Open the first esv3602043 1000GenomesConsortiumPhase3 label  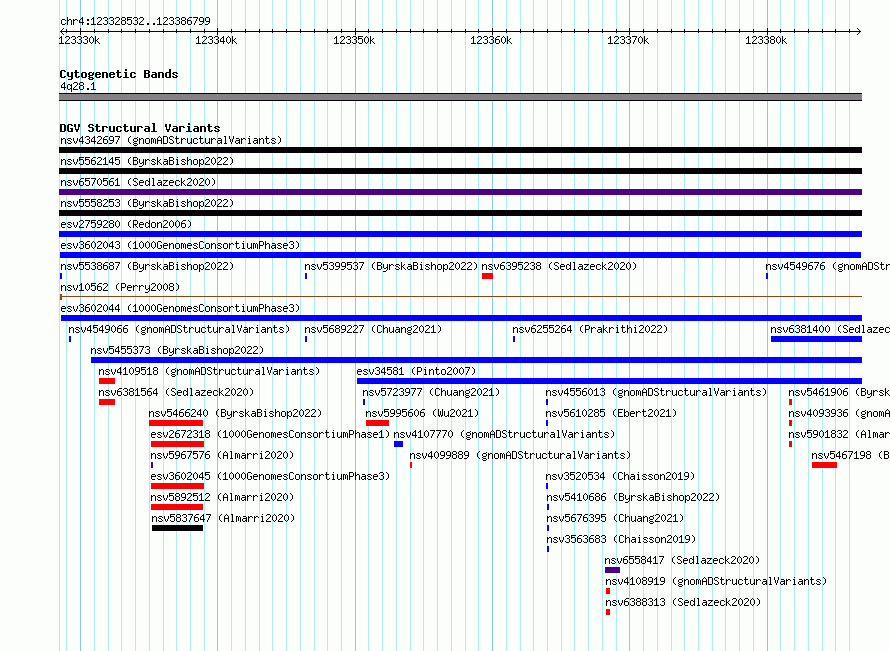point(180,245)
